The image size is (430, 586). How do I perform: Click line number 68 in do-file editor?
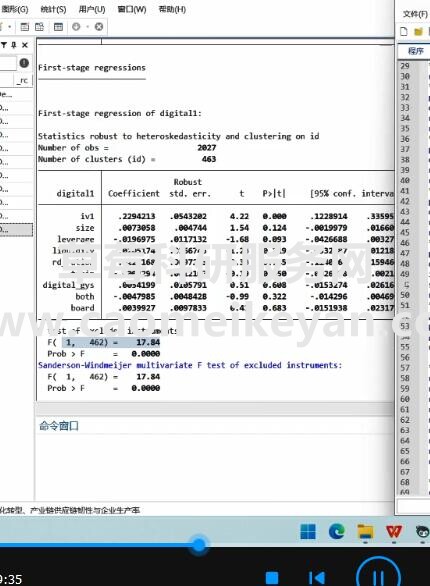405,482
